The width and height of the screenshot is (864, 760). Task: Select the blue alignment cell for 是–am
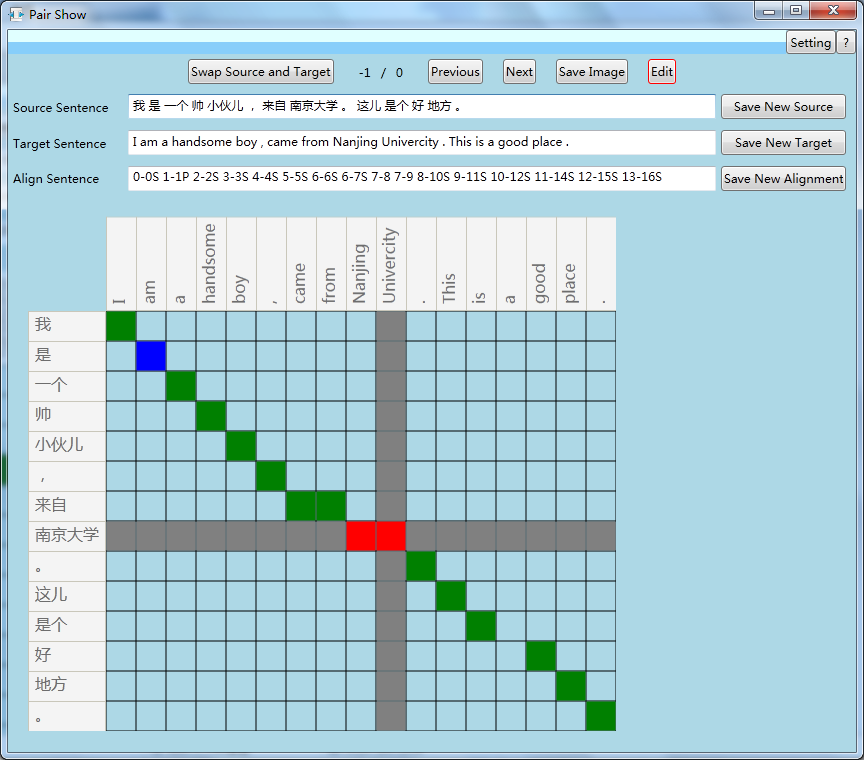point(151,356)
